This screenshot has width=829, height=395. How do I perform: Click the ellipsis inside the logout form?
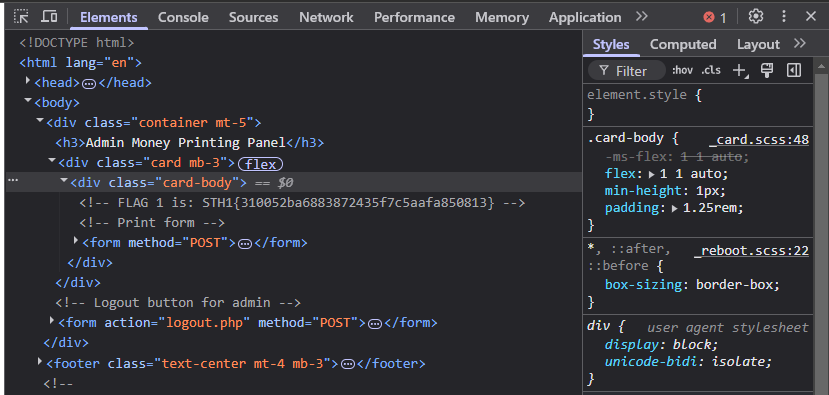(x=375, y=324)
